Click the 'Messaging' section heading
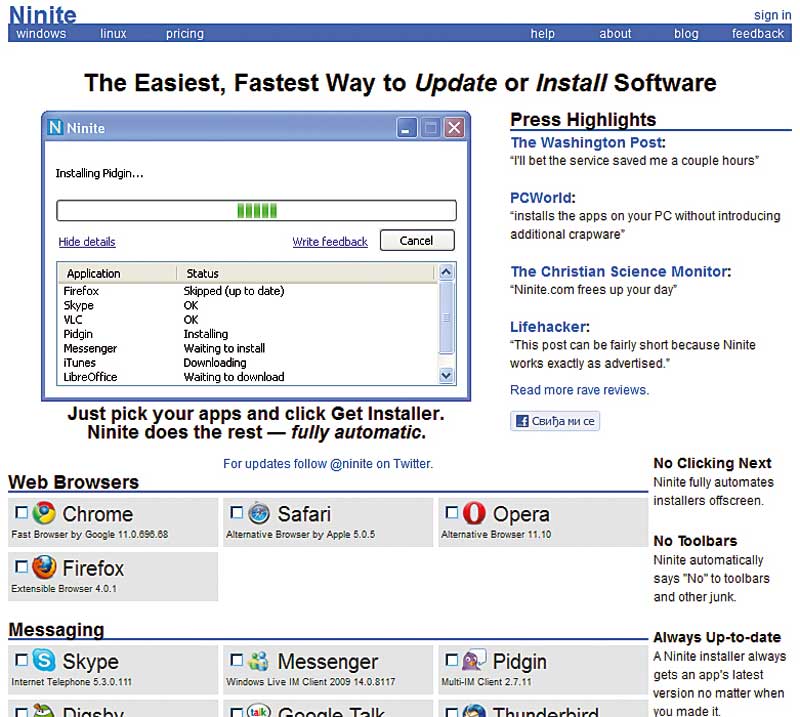800x717 pixels. tap(56, 630)
